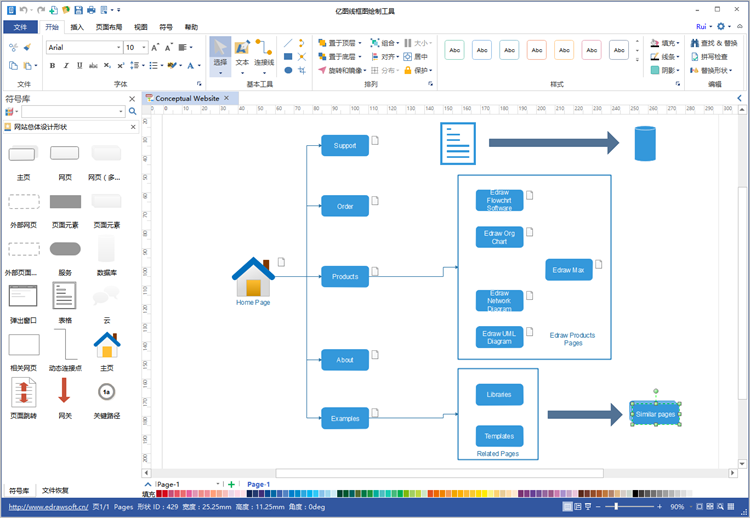The height and width of the screenshot is (518, 750).
Task: Open the Arial font family dropdown
Action: click(x=119, y=47)
